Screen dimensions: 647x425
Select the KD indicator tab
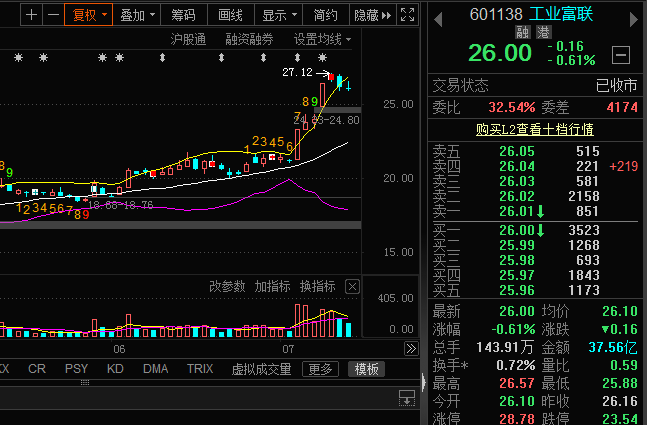tap(115, 369)
